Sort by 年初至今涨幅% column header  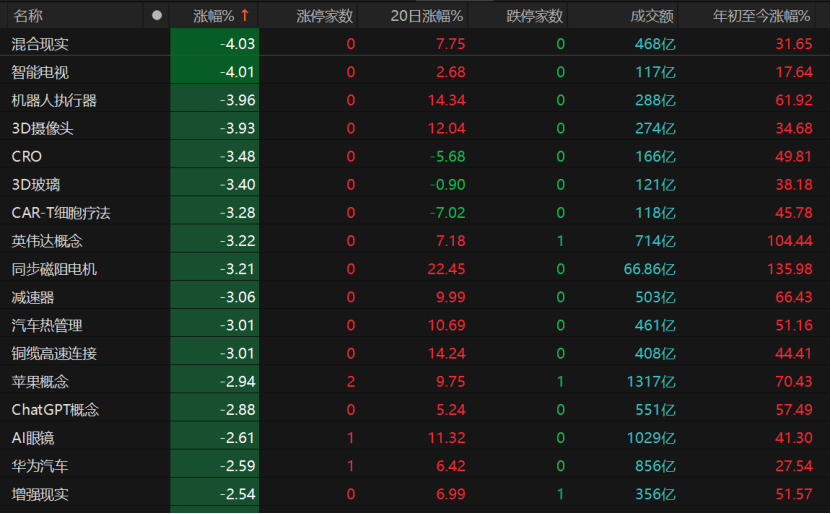[762, 16]
